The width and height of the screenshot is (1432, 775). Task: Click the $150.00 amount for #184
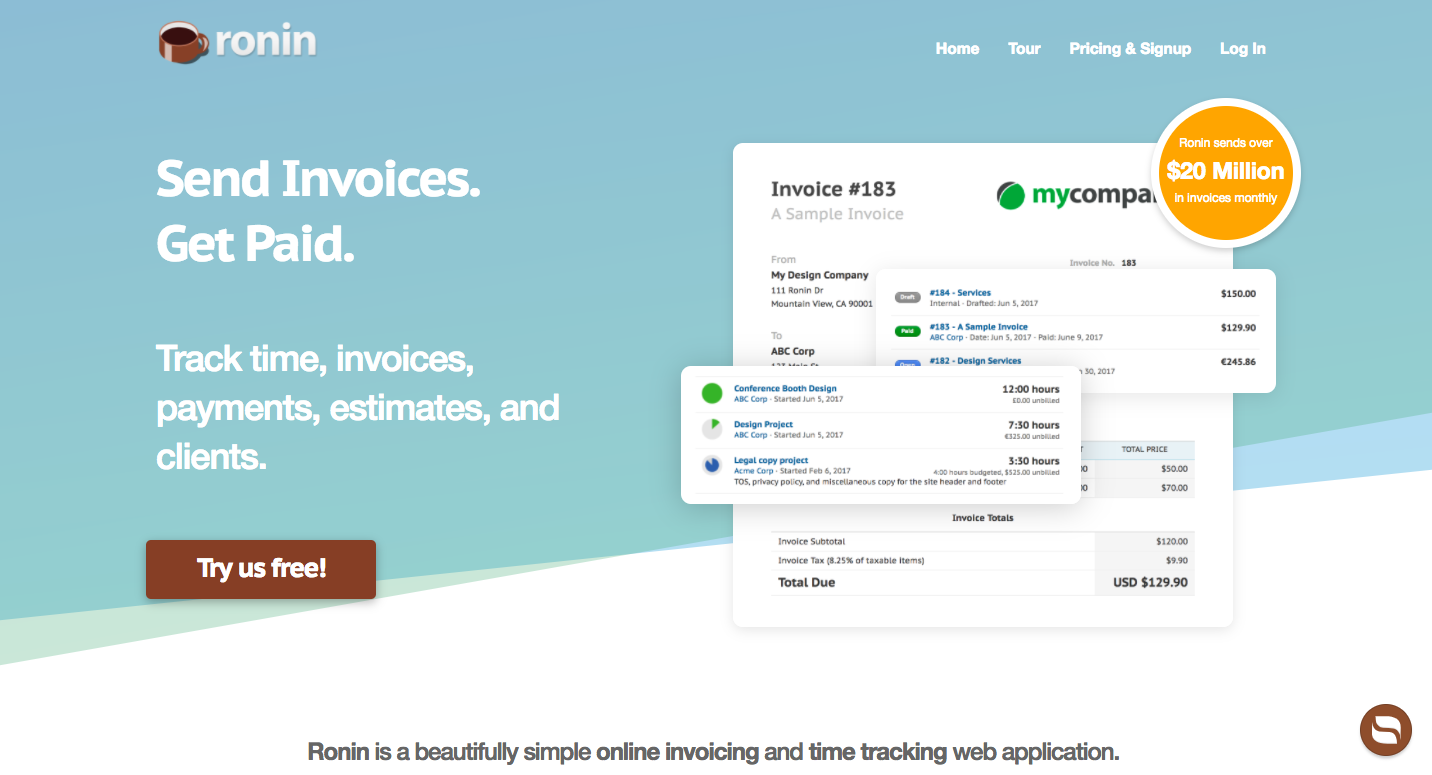tap(1238, 294)
